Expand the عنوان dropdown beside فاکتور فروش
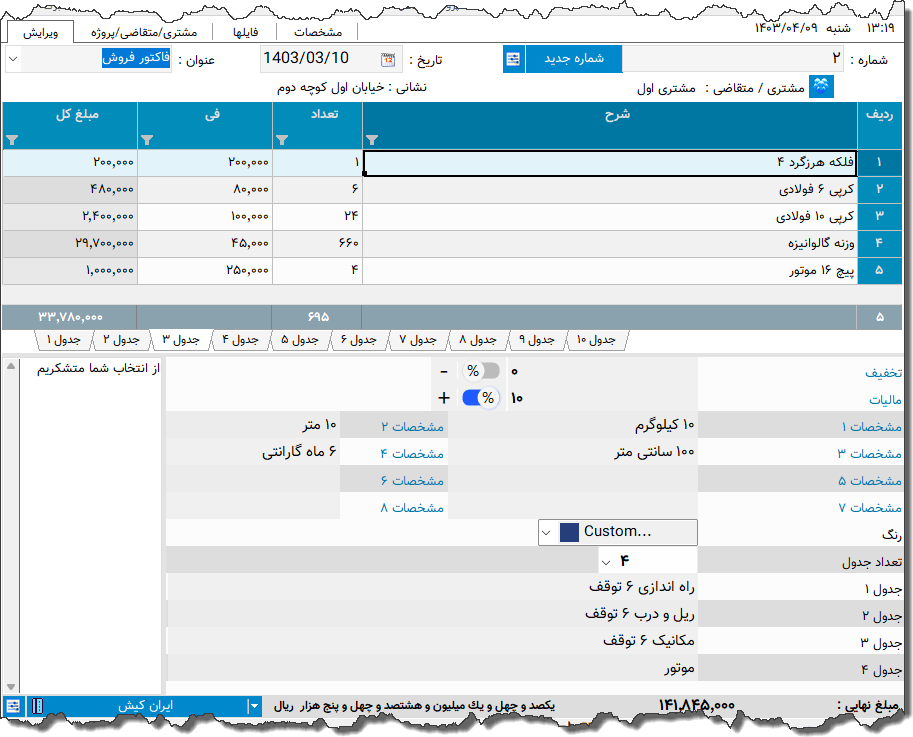Screen dimensions: 913x737 [11, 59]
